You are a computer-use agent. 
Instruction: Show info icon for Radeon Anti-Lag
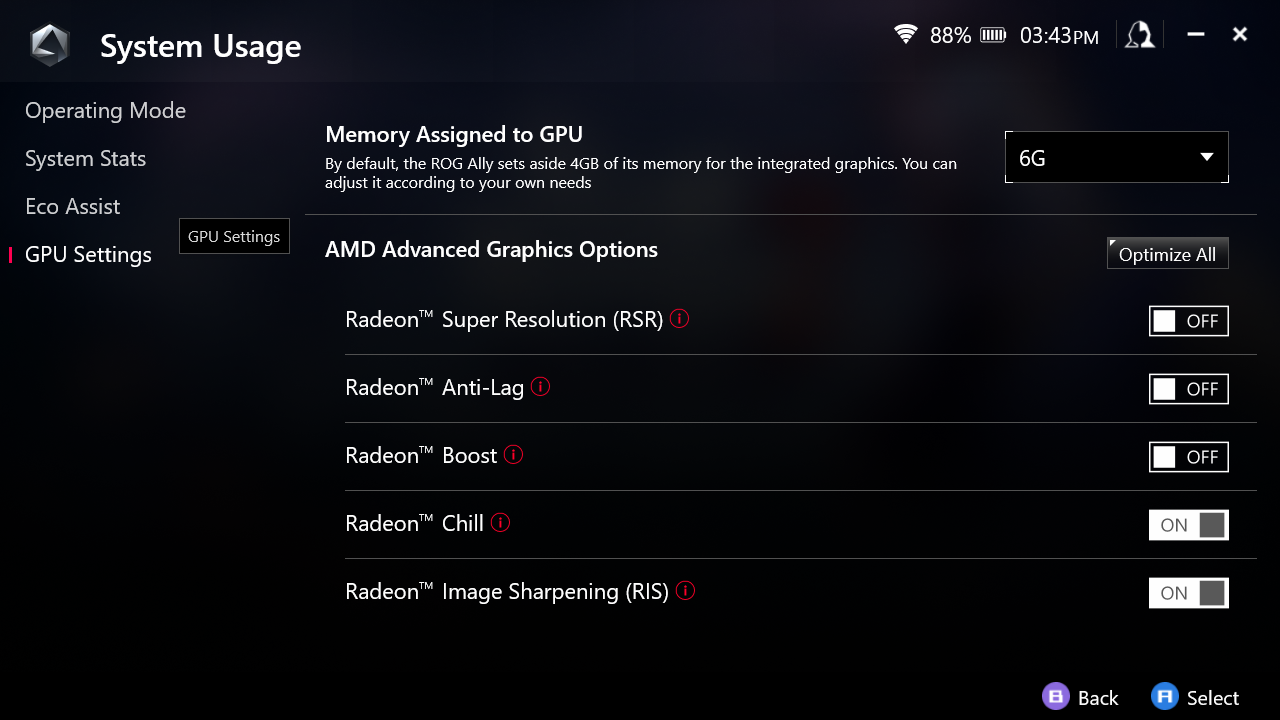pyautogui.click(x=541, y=386)
